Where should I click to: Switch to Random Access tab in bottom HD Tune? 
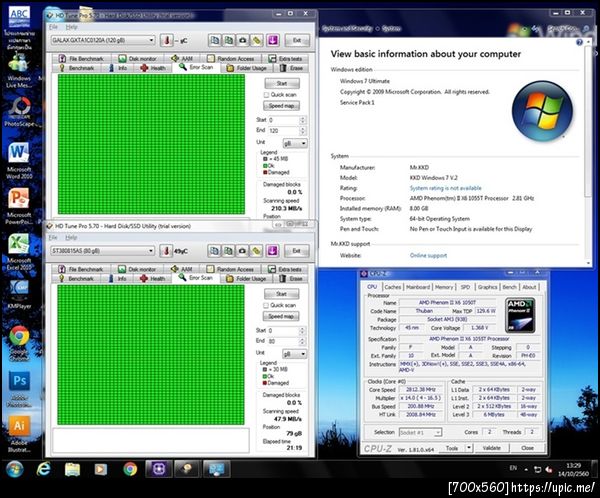click(x=231, y=269)
